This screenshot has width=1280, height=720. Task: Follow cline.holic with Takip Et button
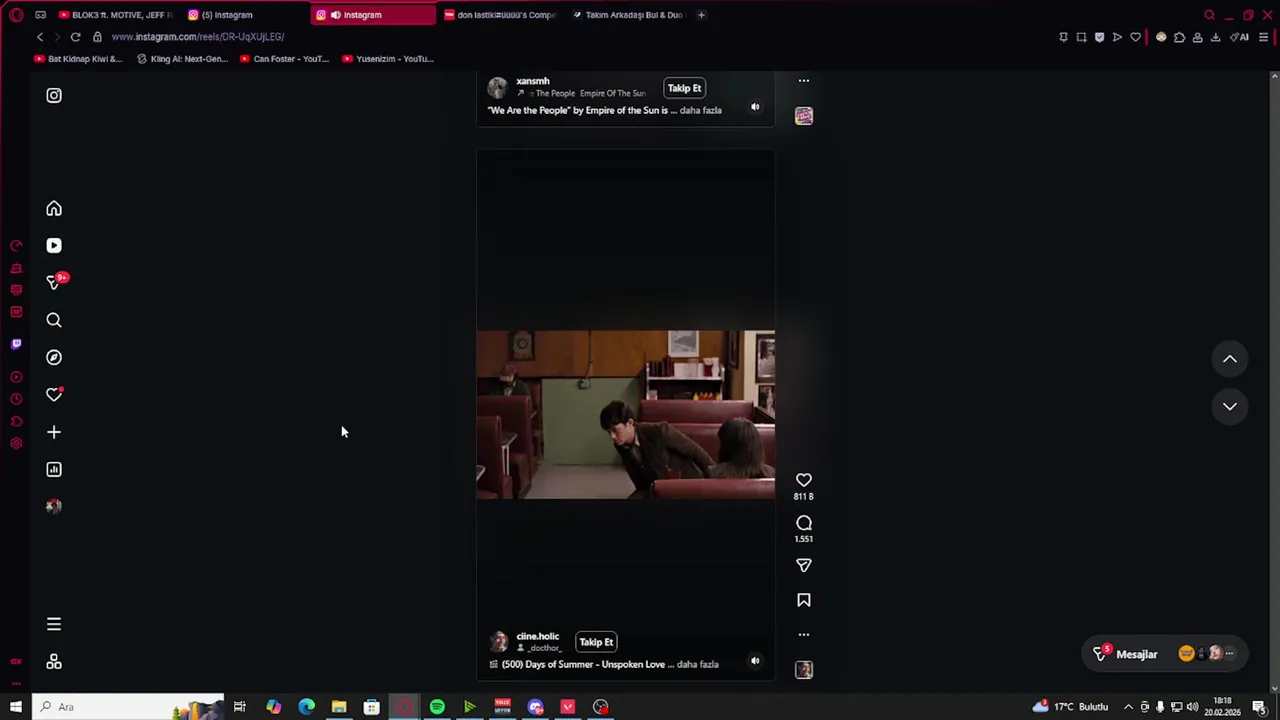[x=596, y=642]
